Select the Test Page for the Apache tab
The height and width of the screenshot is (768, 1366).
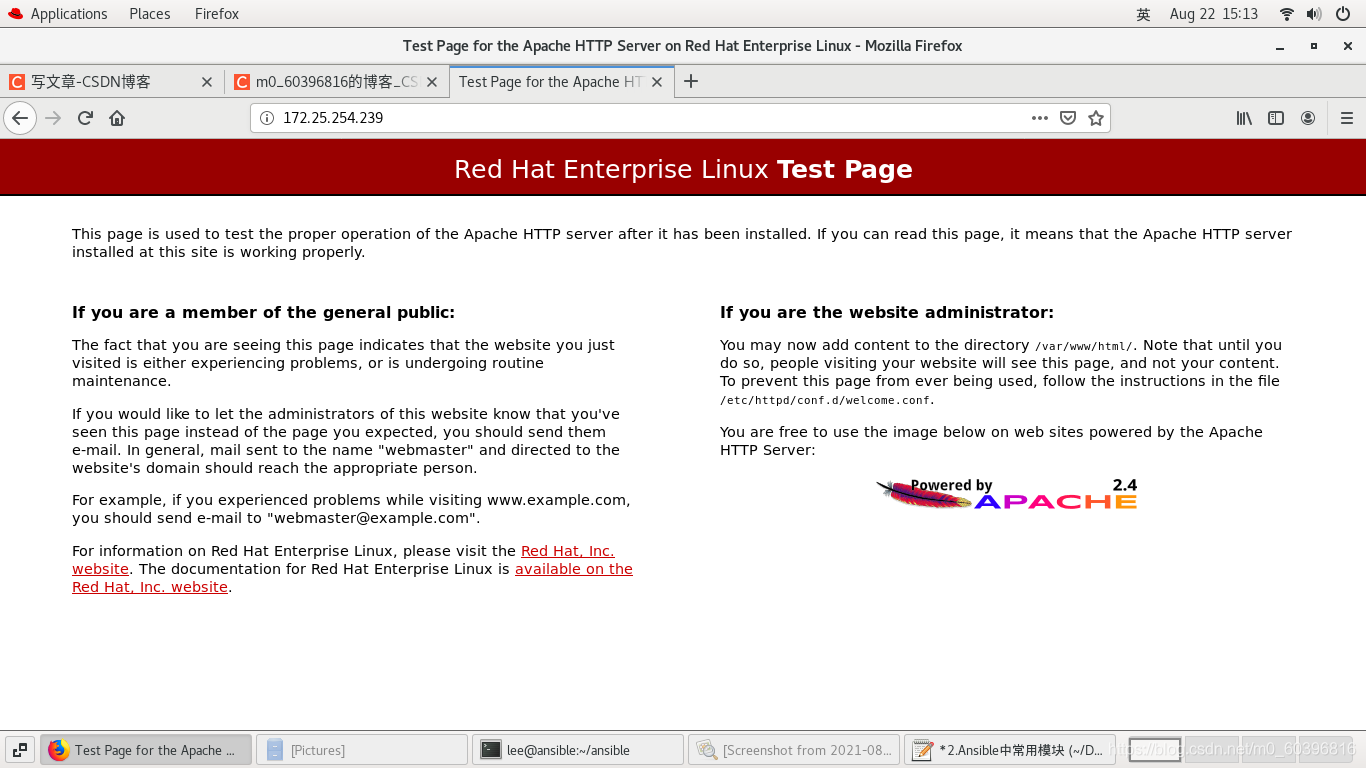(x=562, y=82)
